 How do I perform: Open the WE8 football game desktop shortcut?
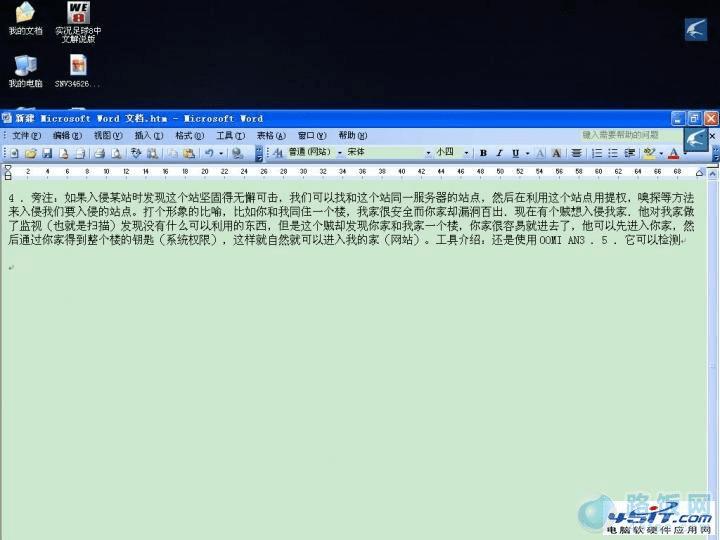point(78,22)
